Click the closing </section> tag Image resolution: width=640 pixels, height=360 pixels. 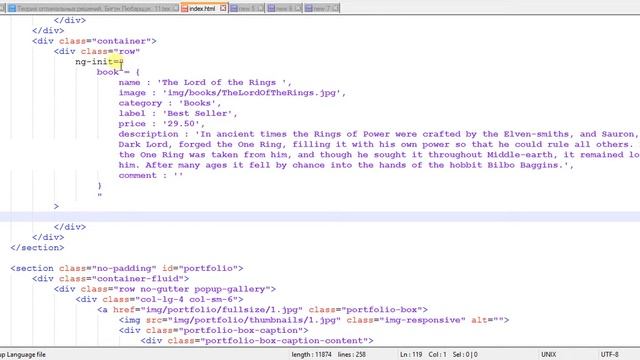[38, 247]
